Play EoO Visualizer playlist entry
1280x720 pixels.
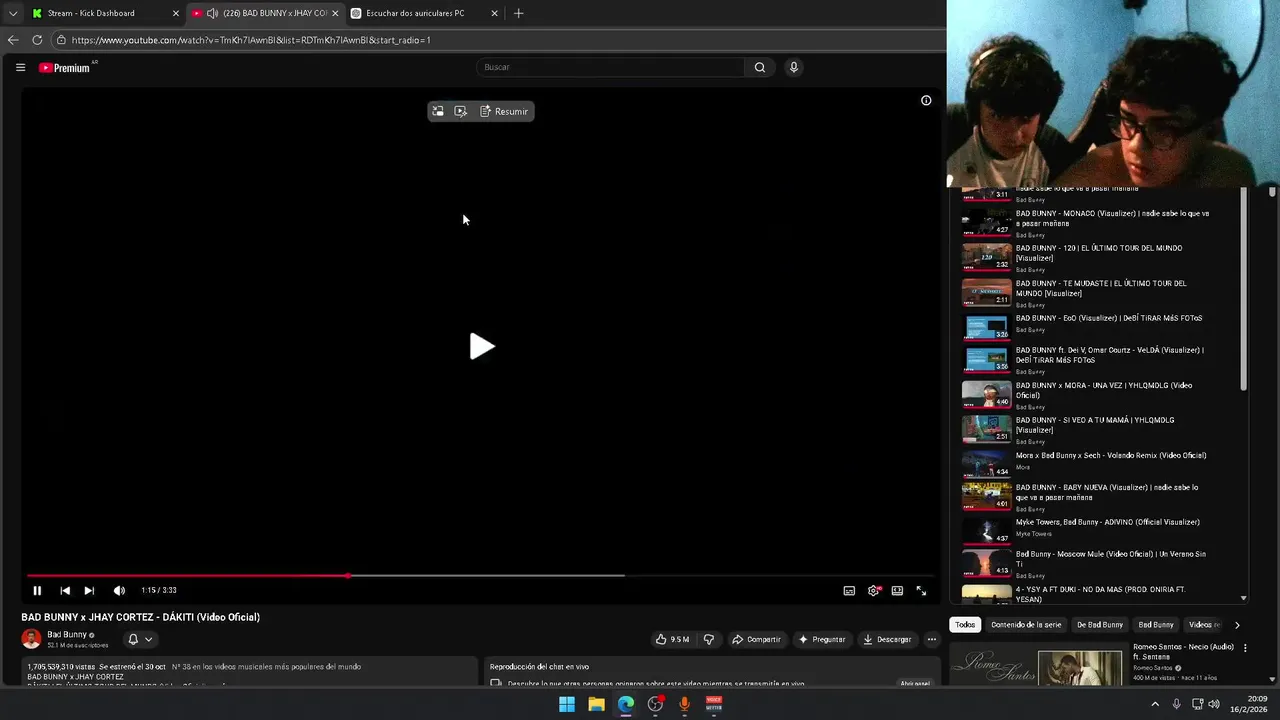tap(1097, 325)
